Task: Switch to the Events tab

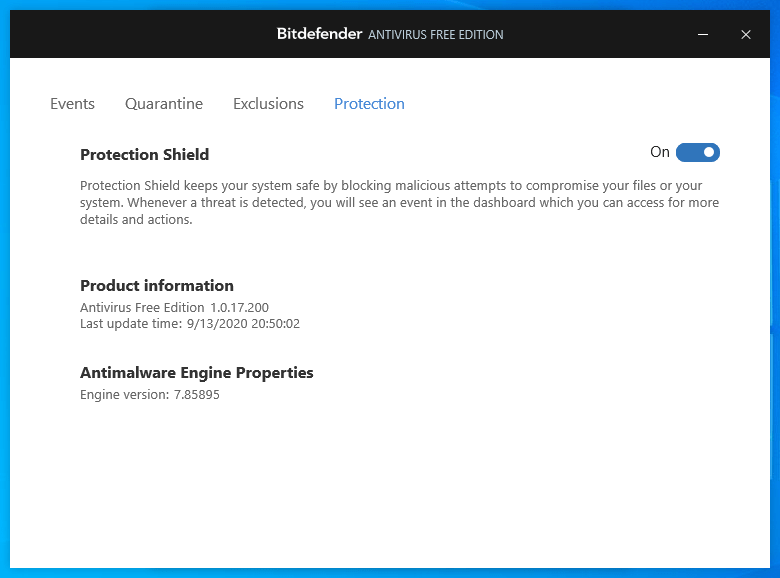Action: (72, 103)
